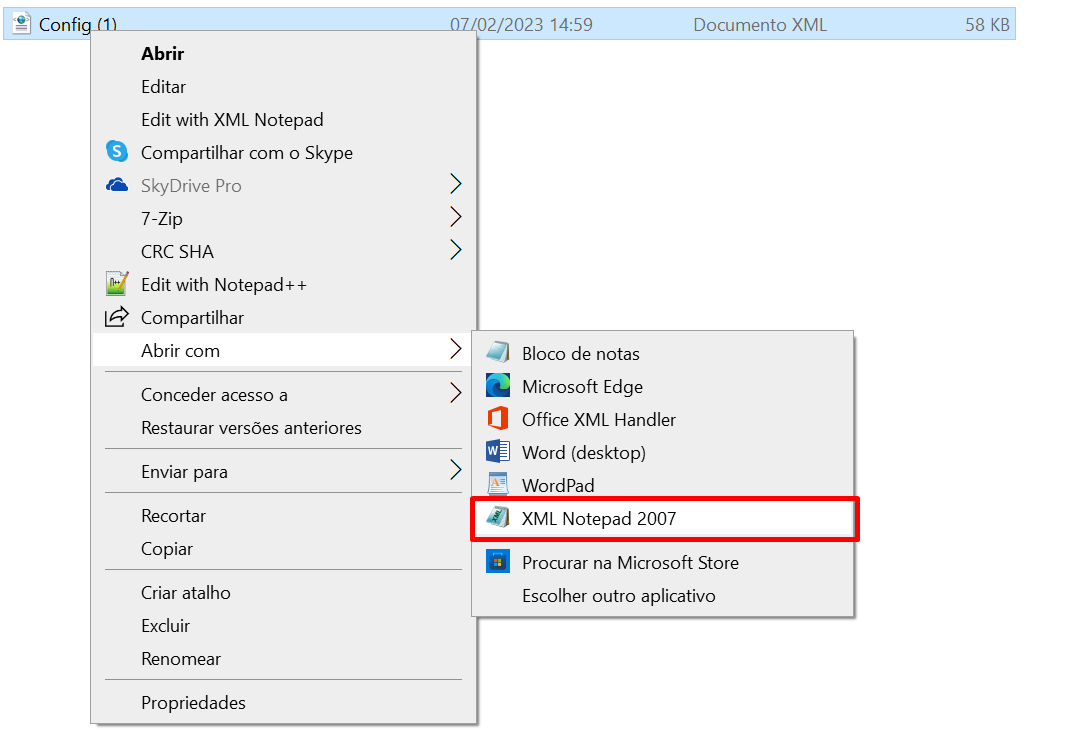Click the 58 KB size cell

coord(987,25)
